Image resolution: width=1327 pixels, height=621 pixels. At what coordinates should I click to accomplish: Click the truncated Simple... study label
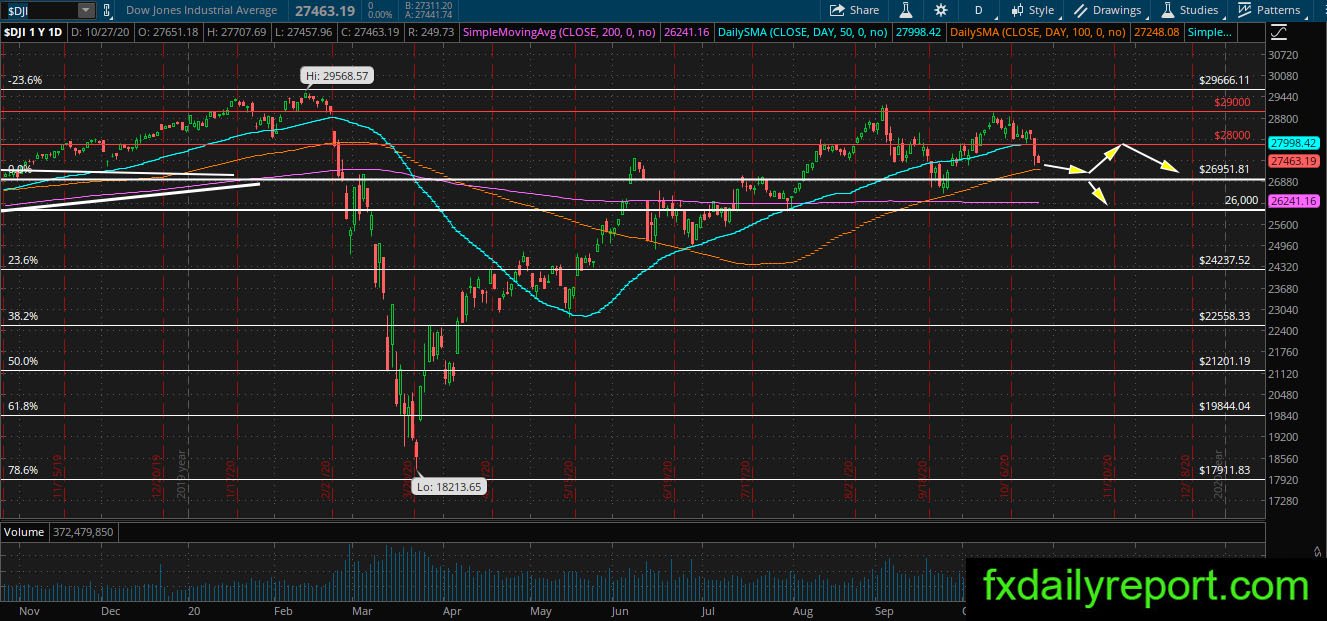1210,32
